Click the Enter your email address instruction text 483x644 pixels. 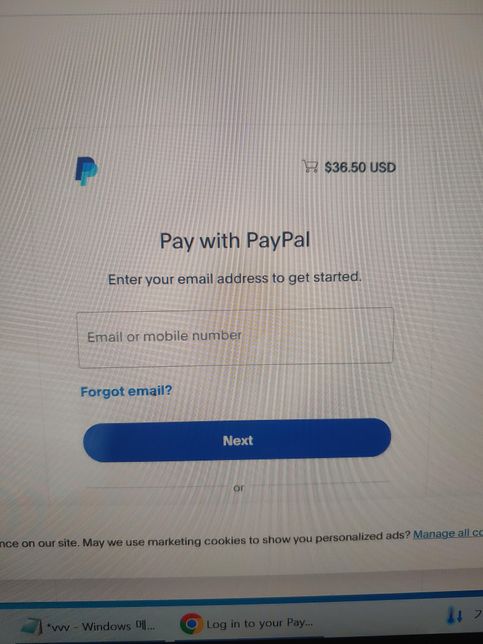[x=235, y=278]
